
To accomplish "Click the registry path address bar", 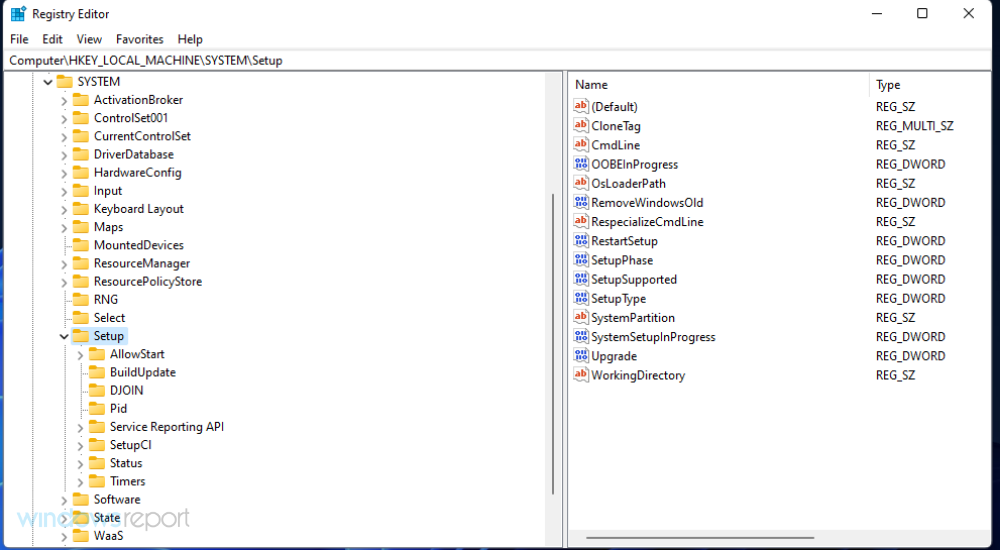I will click(x=499, y=61).
